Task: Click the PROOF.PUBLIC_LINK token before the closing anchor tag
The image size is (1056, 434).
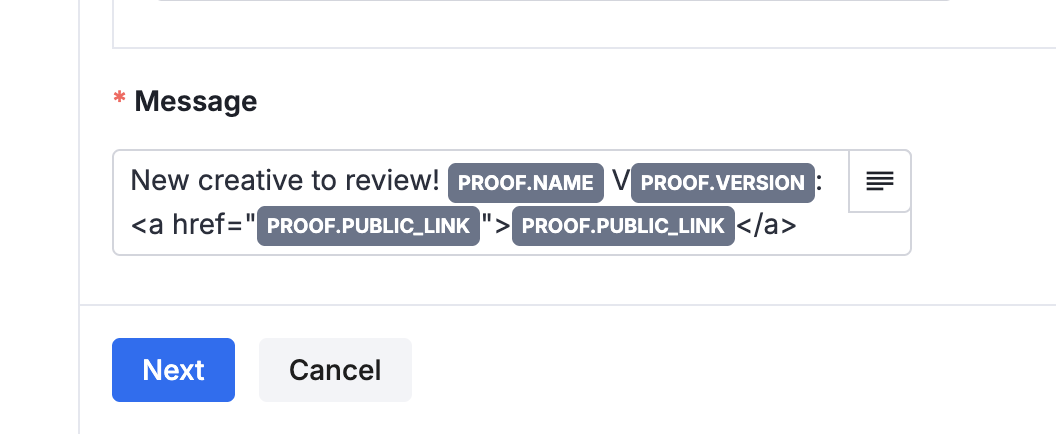Action: tap(623, 226)
